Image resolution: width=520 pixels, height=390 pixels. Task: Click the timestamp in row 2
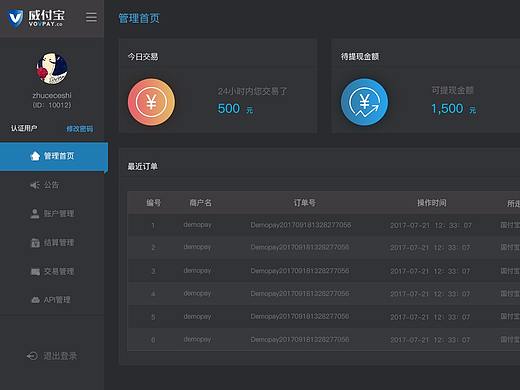click(x=430, y=248)
